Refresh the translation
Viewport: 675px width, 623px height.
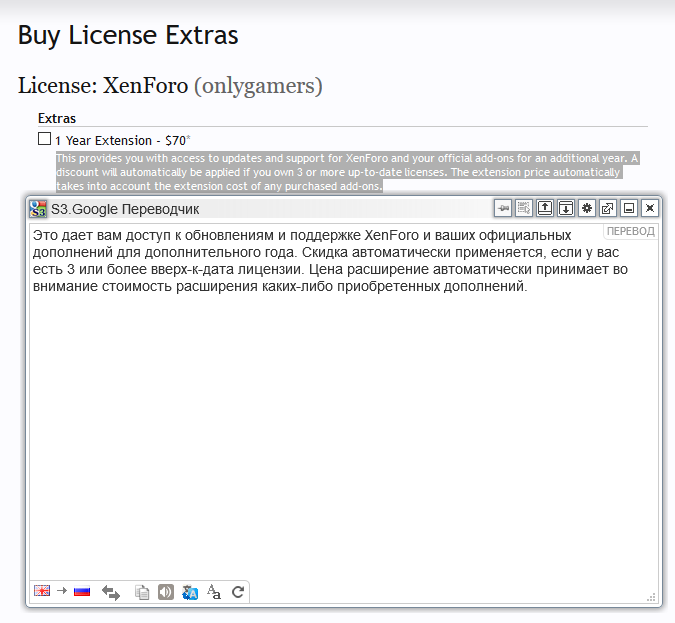238,592
